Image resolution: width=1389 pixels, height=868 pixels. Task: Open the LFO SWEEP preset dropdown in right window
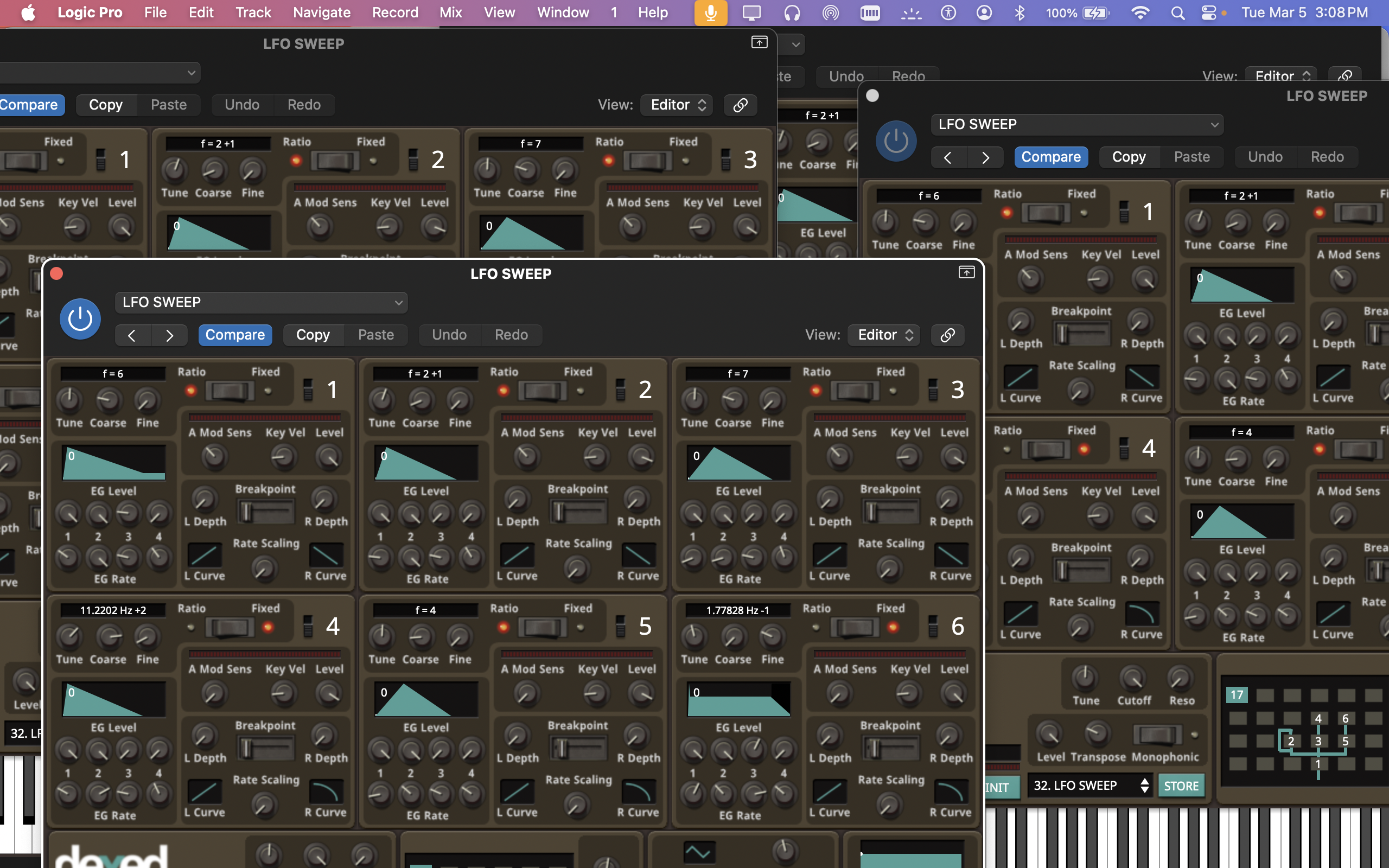(x=1077, y=125)
